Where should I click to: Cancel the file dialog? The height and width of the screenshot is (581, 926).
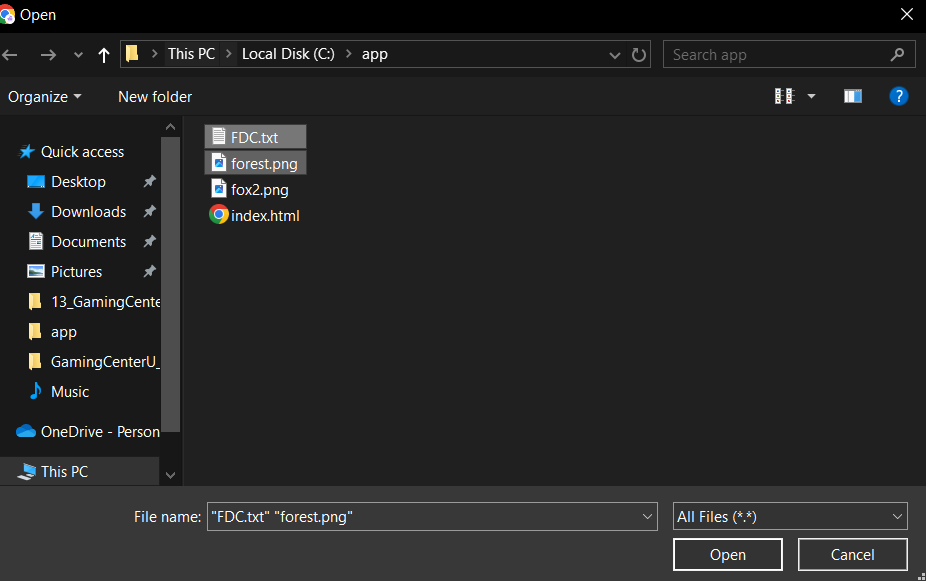852,554
